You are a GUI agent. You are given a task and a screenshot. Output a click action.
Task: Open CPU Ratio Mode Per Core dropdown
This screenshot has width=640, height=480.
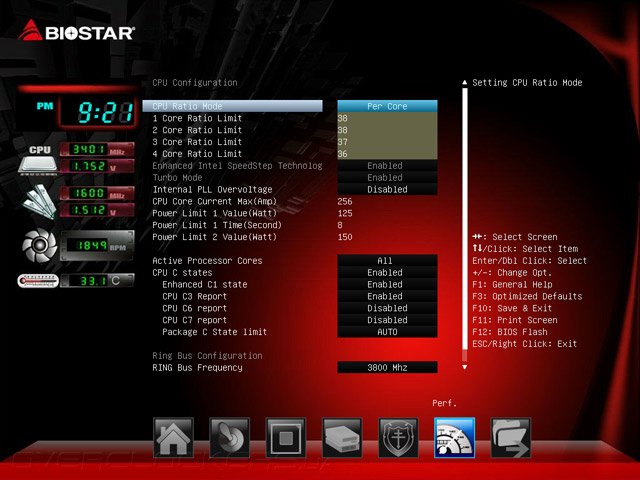tap(387, 106)
